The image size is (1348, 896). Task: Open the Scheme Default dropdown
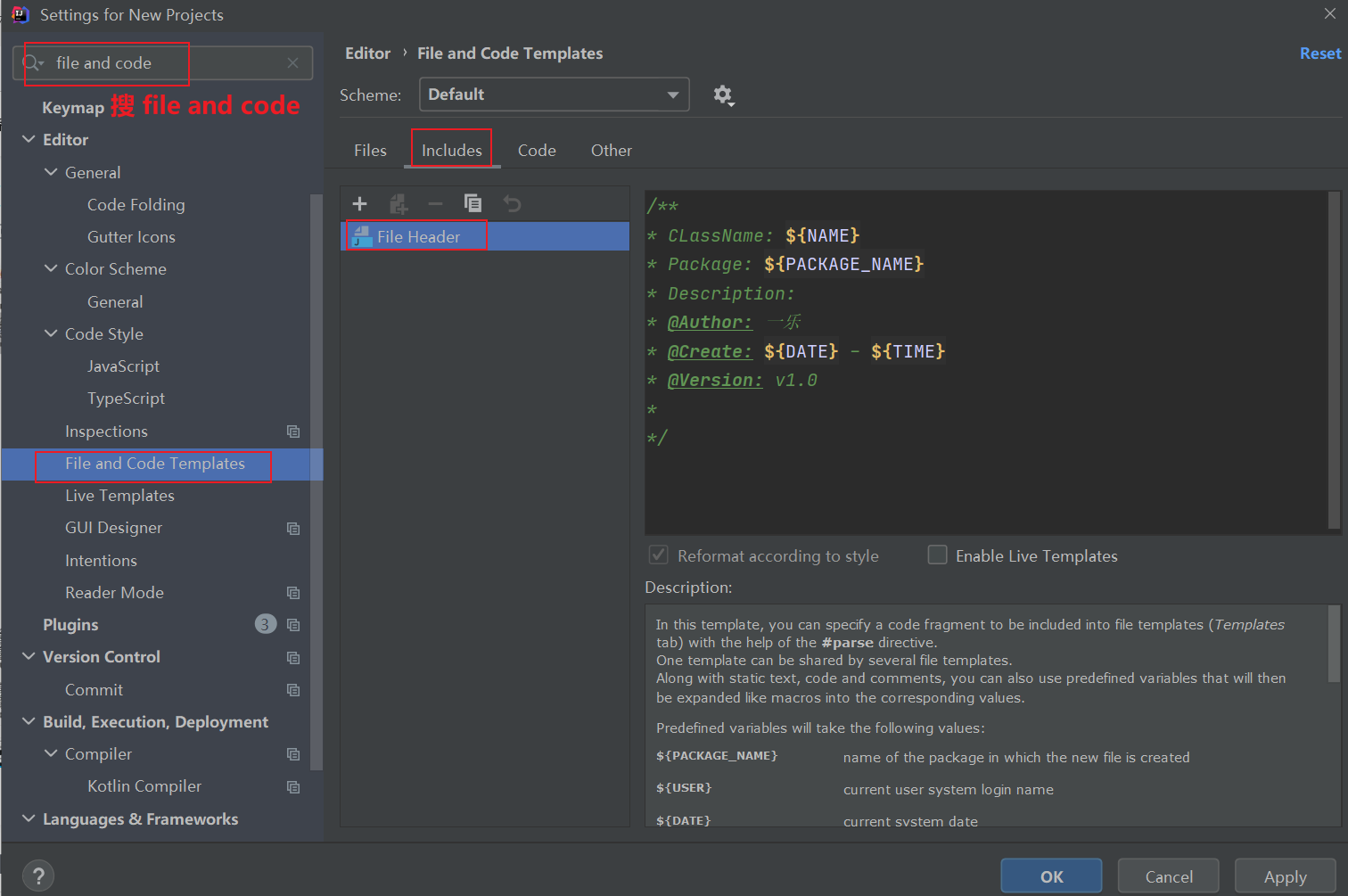tap(554, 95)
